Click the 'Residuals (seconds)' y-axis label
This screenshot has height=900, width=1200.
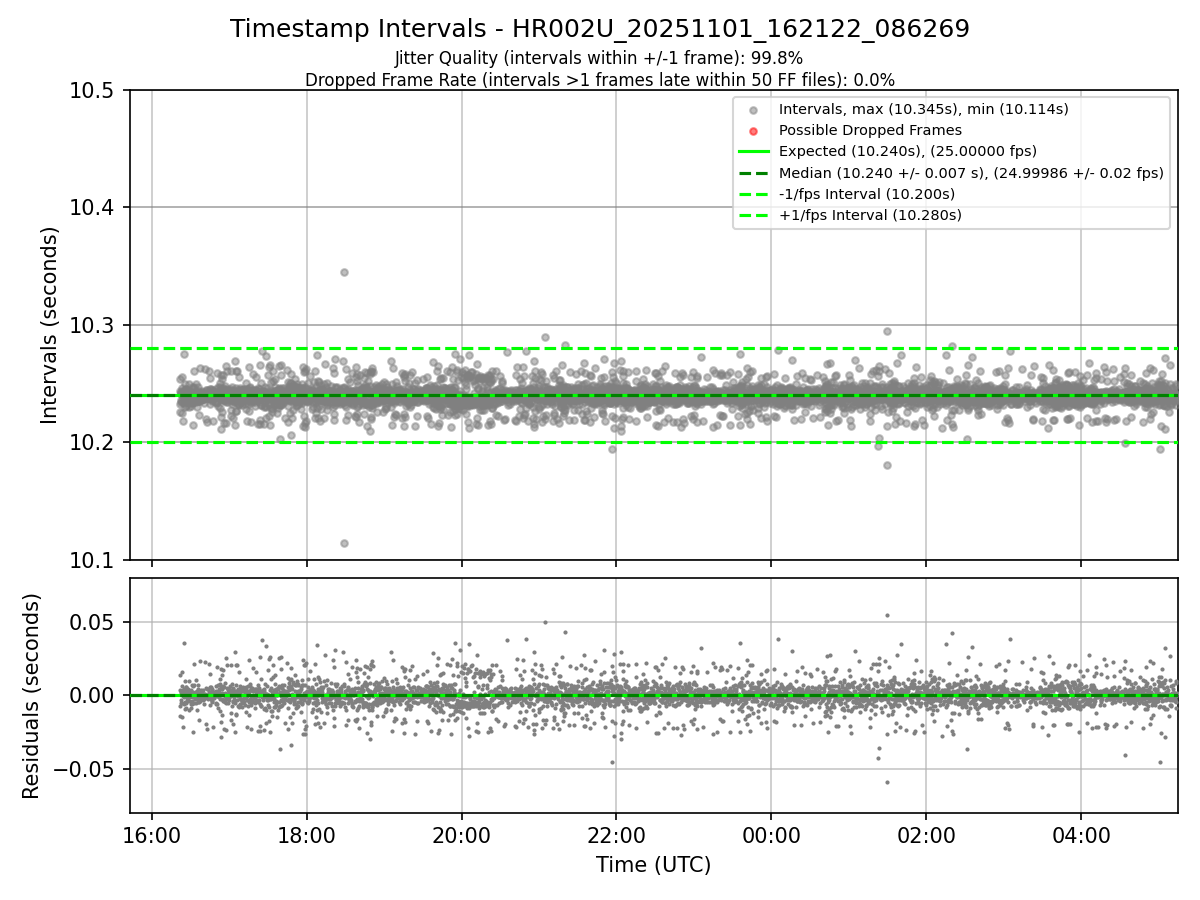pos(32,696)
